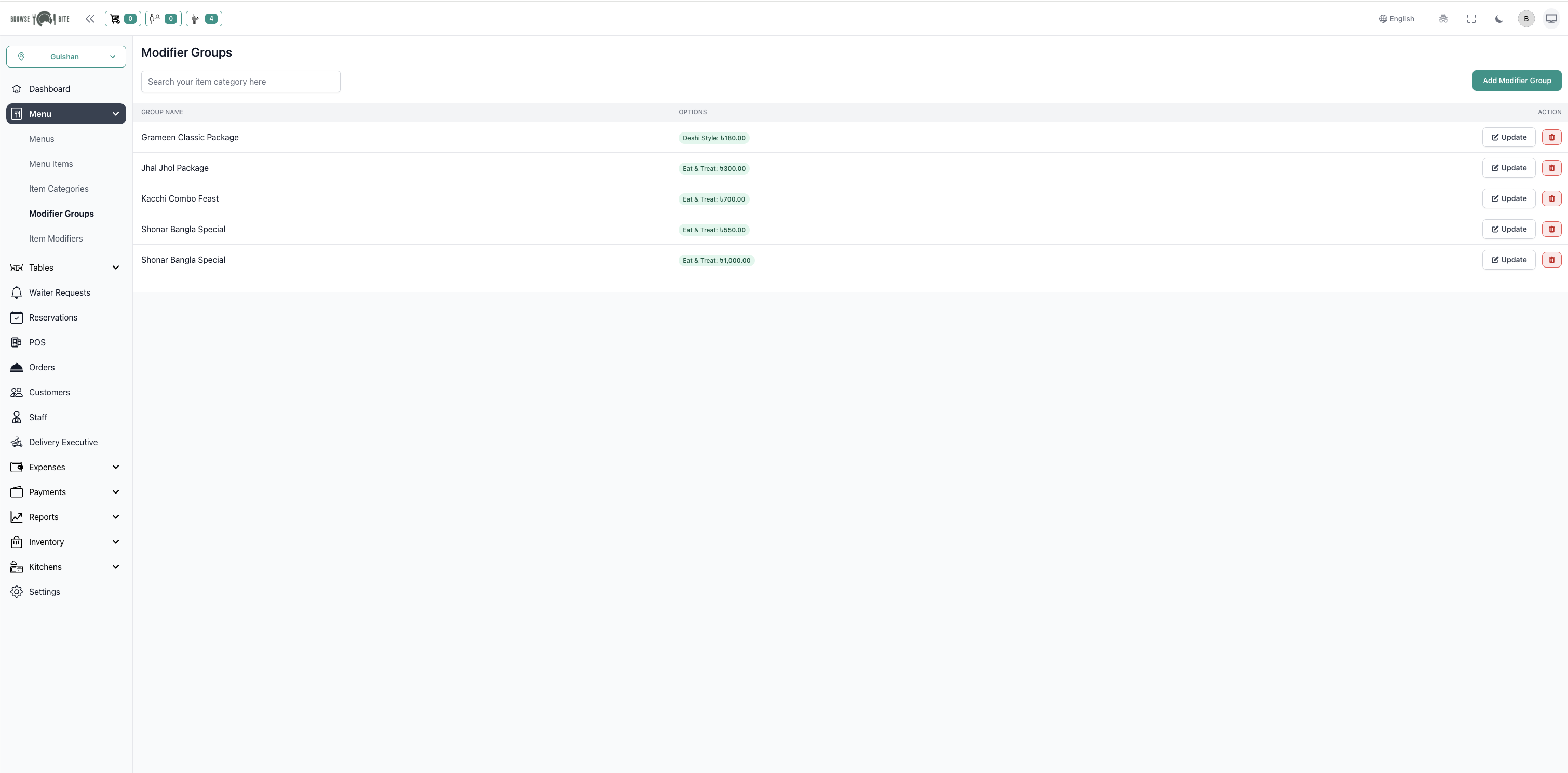1568x773 pixels.
Task: Open the Gulshan branch dropdown
Action: [x=66, y=57]
